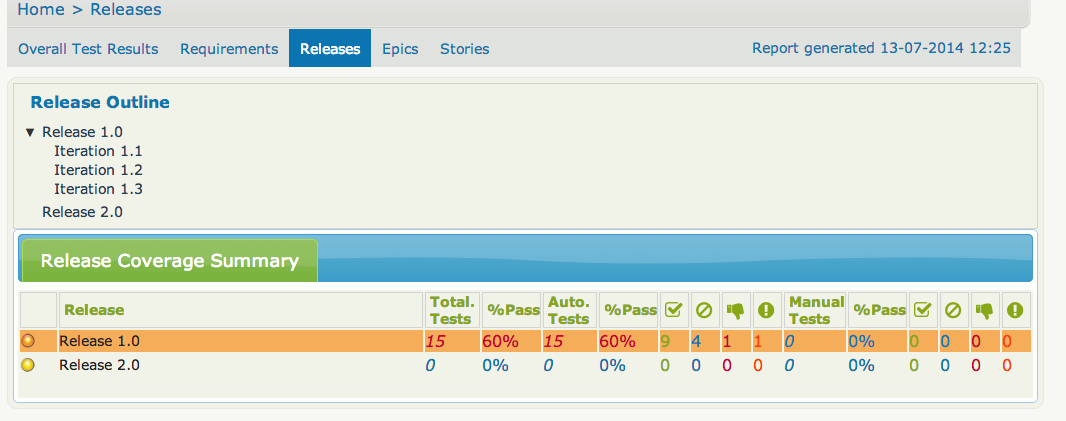Click the orange status circle for Release 1.0

point(28,341)
